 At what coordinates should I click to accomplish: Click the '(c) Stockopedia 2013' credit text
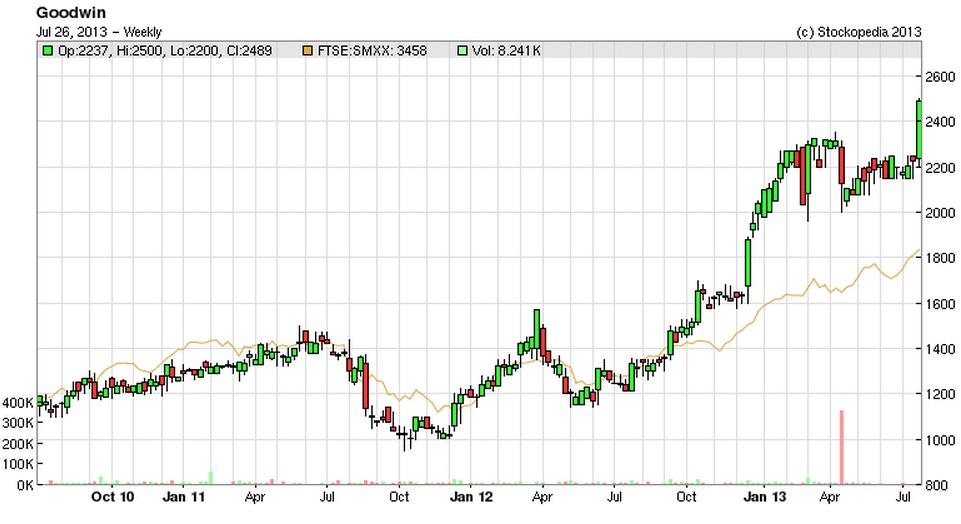click(859, 32)
